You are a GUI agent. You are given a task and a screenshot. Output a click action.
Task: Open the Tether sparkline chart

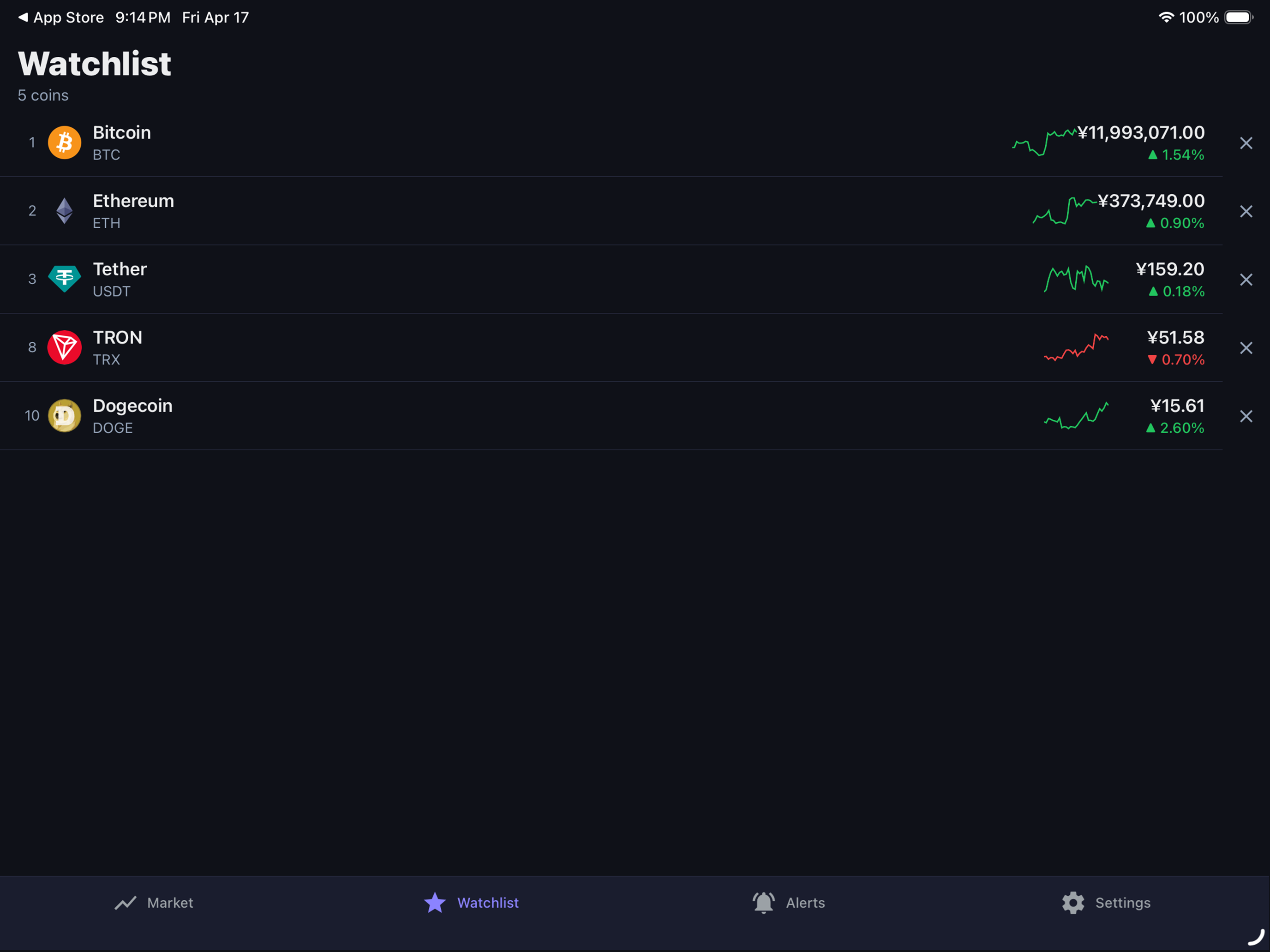coord(1077,279)
